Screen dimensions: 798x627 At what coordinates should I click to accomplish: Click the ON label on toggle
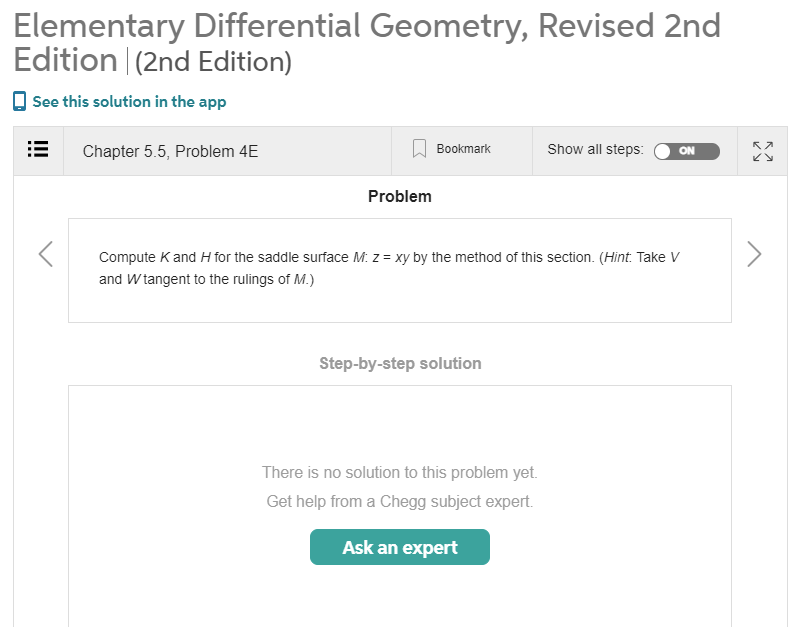point(687,151)
